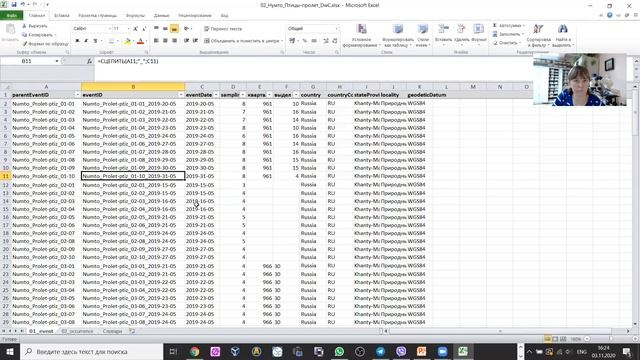The image size is (640, 360).
Task: Toggle underline formatting in the ribbon
Action: click(x=95, y=41)
